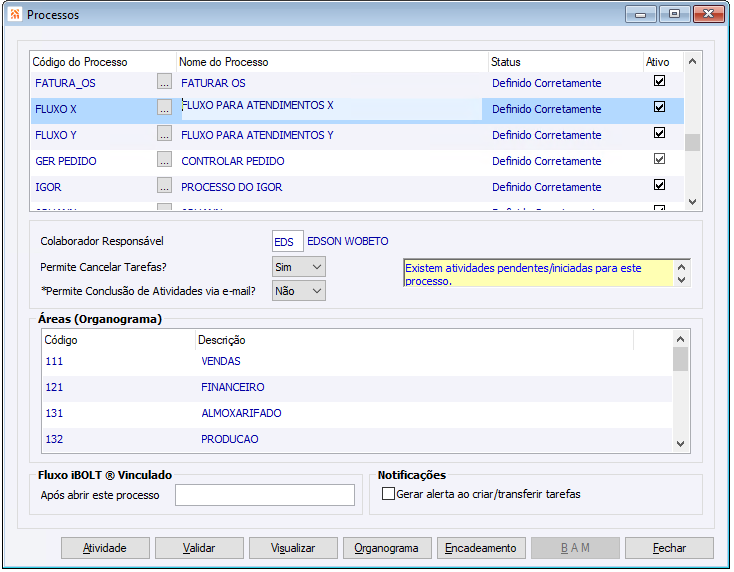Click the process list scroll up arrow
Viewport: 734px width, 572px height.
tap(692, 62)
